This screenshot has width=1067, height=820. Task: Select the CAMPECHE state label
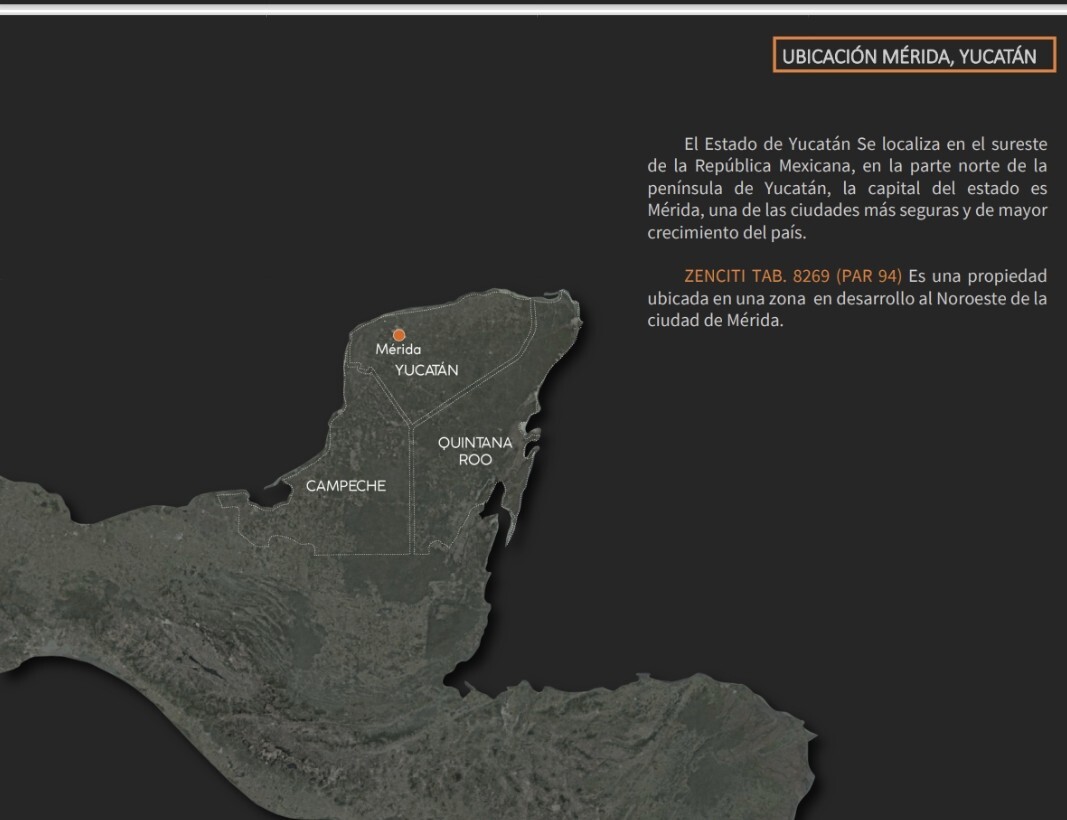pyautogui.click(x=345, y=486)
